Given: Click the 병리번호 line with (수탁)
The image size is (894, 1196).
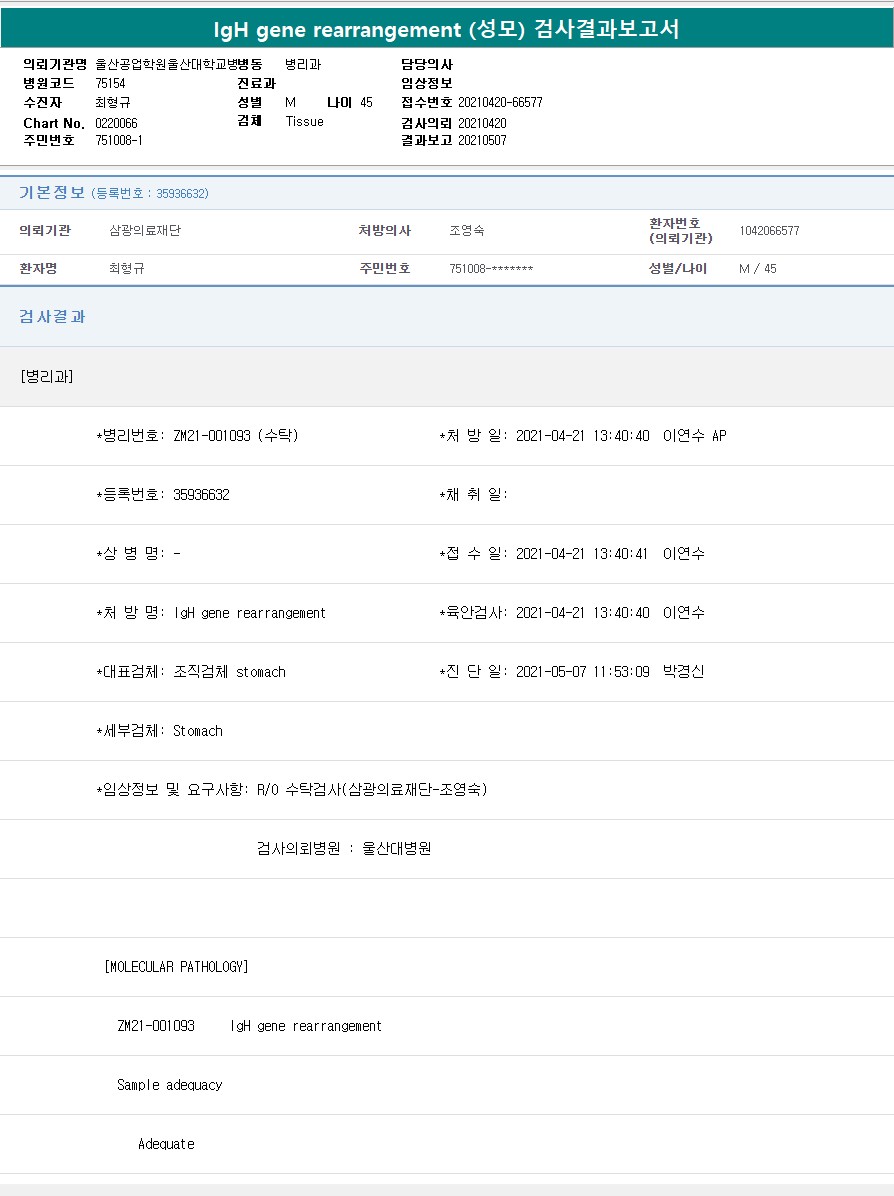Looking at the screenshot, I should (x=197, y=436).
